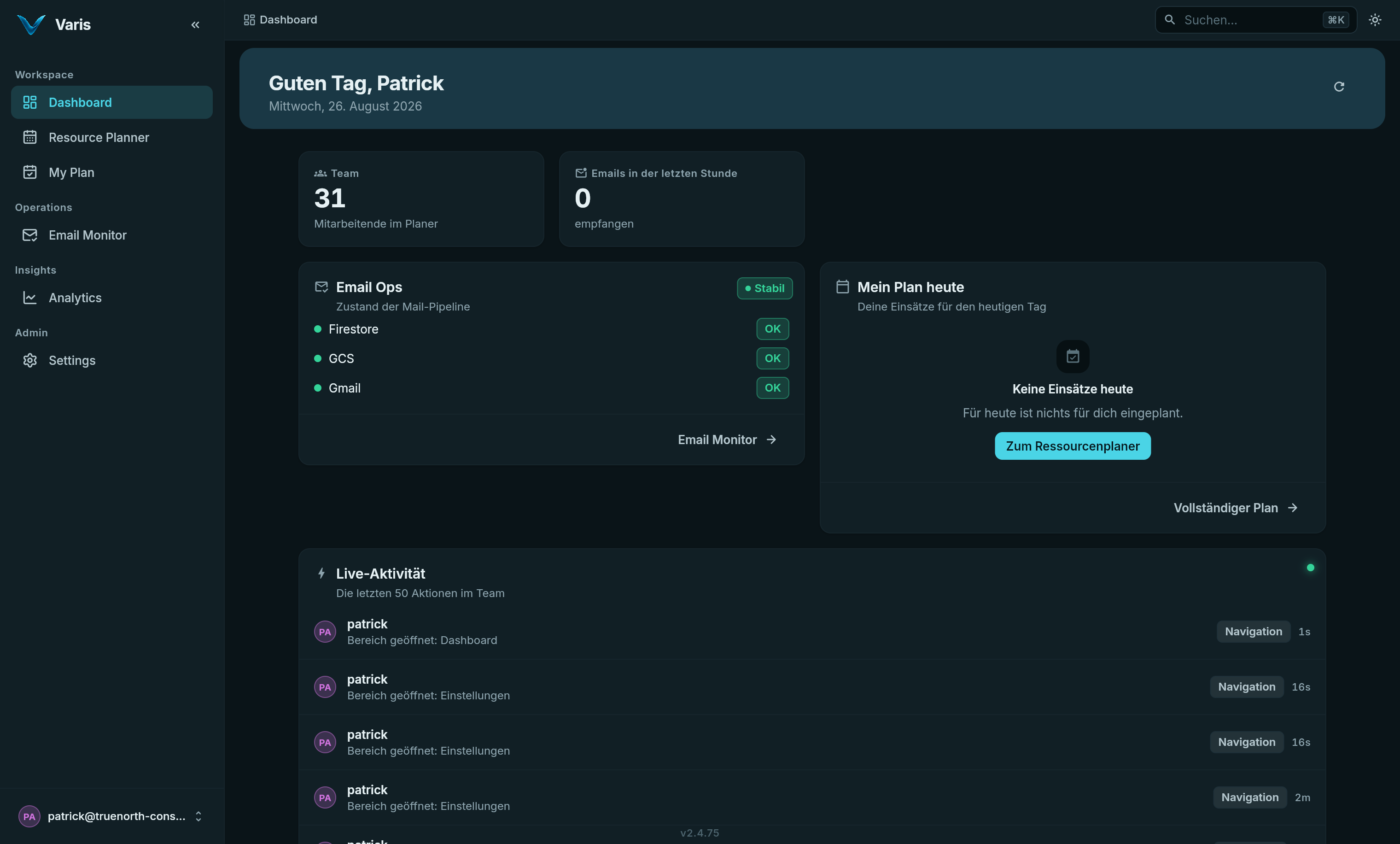Open Email Monitor in the sidebar

tap(112, 235)
